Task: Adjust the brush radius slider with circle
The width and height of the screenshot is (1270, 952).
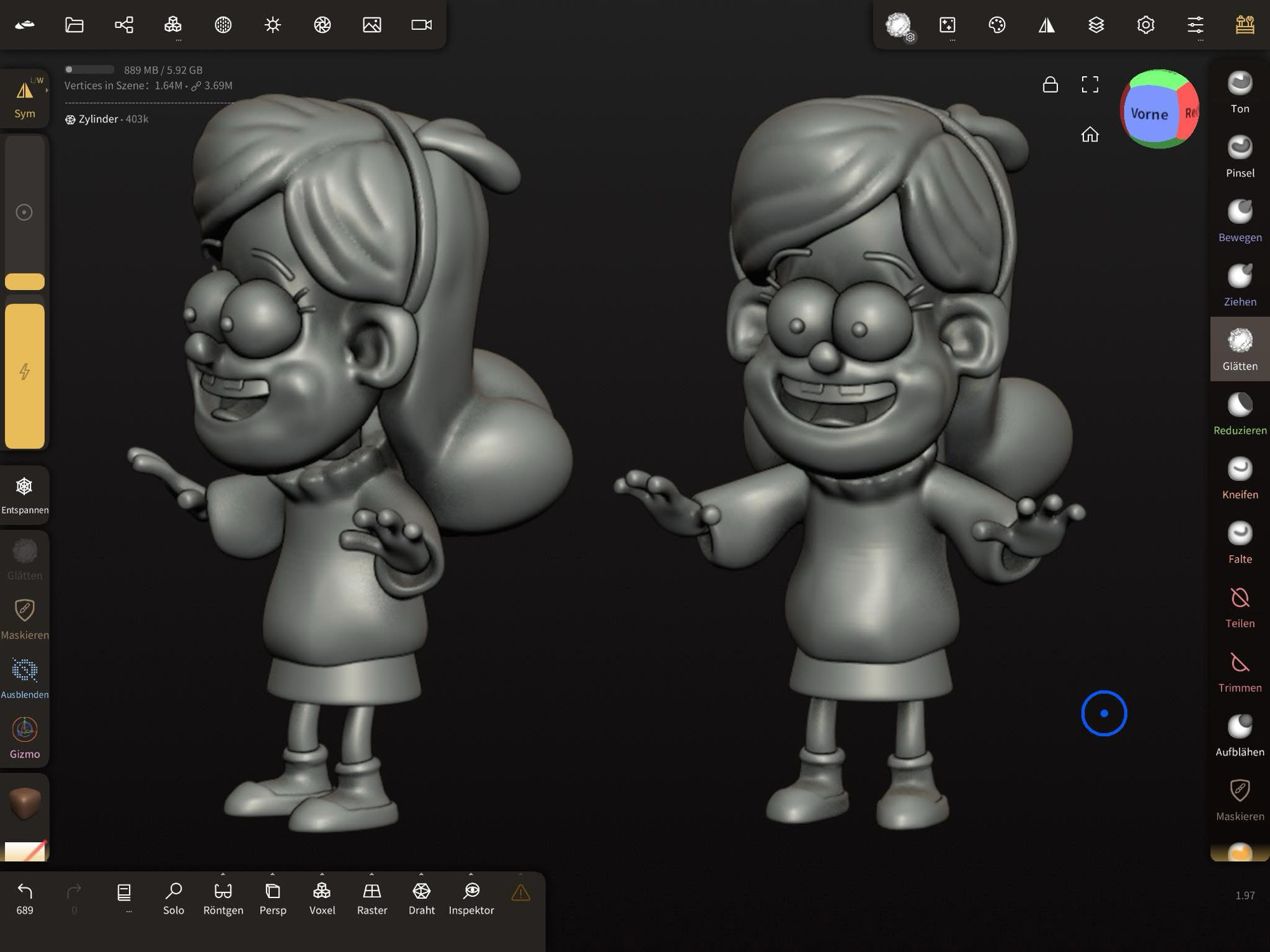Action: click(25, 213)
